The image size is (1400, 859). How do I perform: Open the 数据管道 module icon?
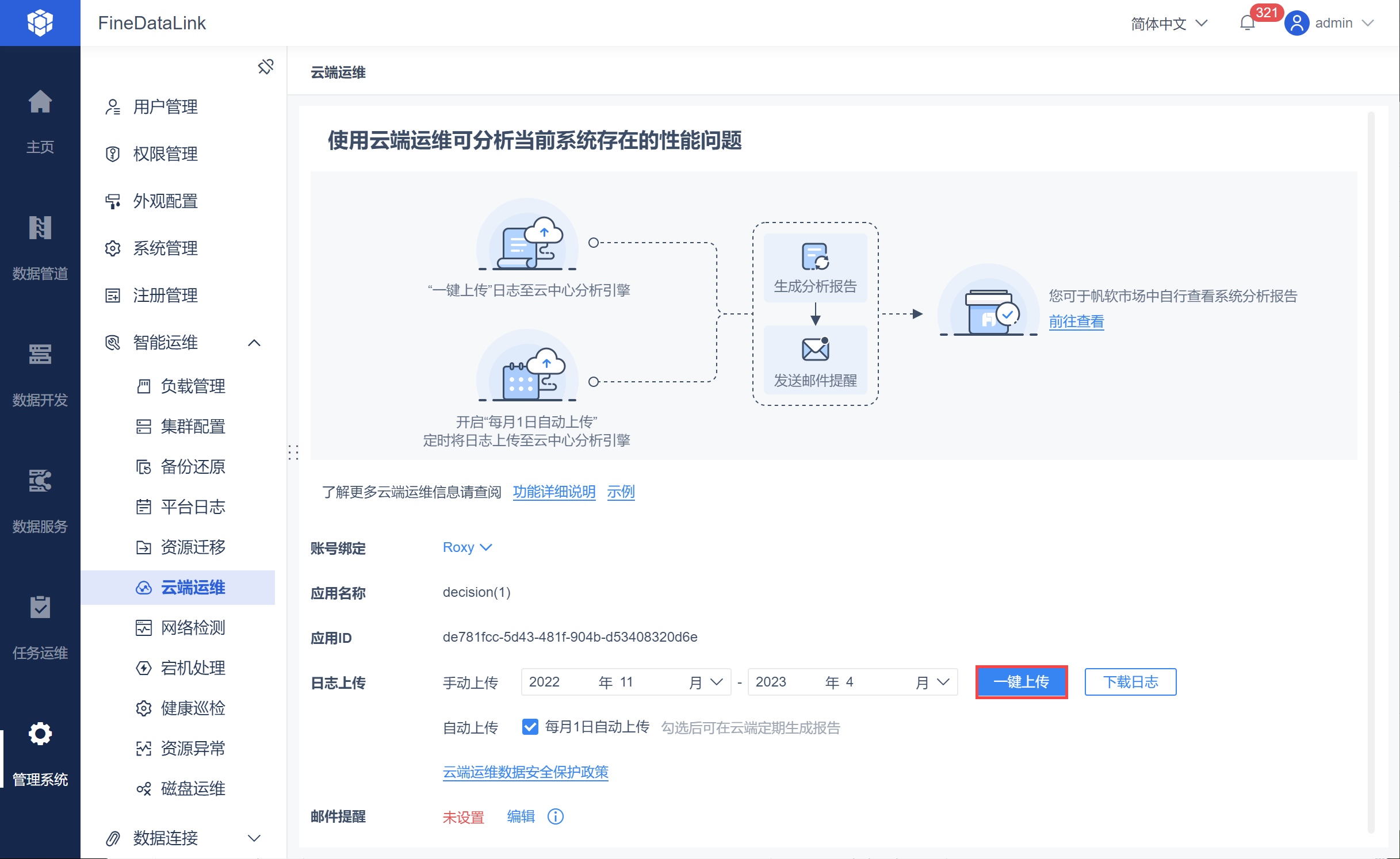coord(40,228)
